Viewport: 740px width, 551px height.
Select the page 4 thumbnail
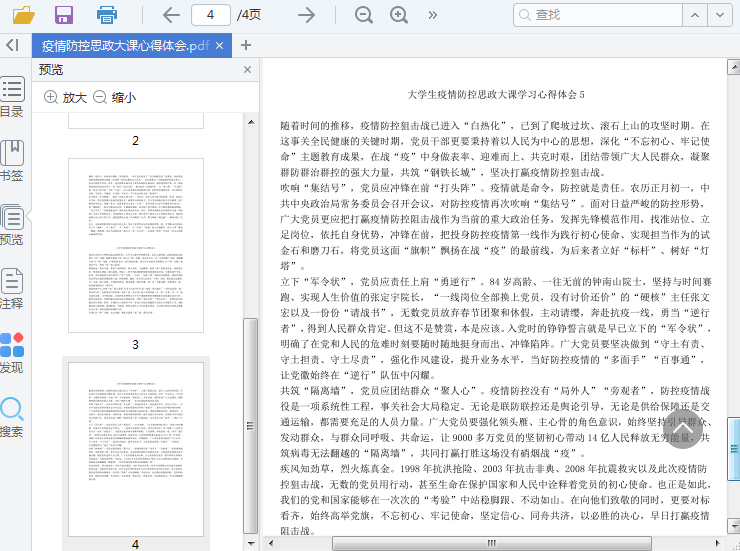136,449
